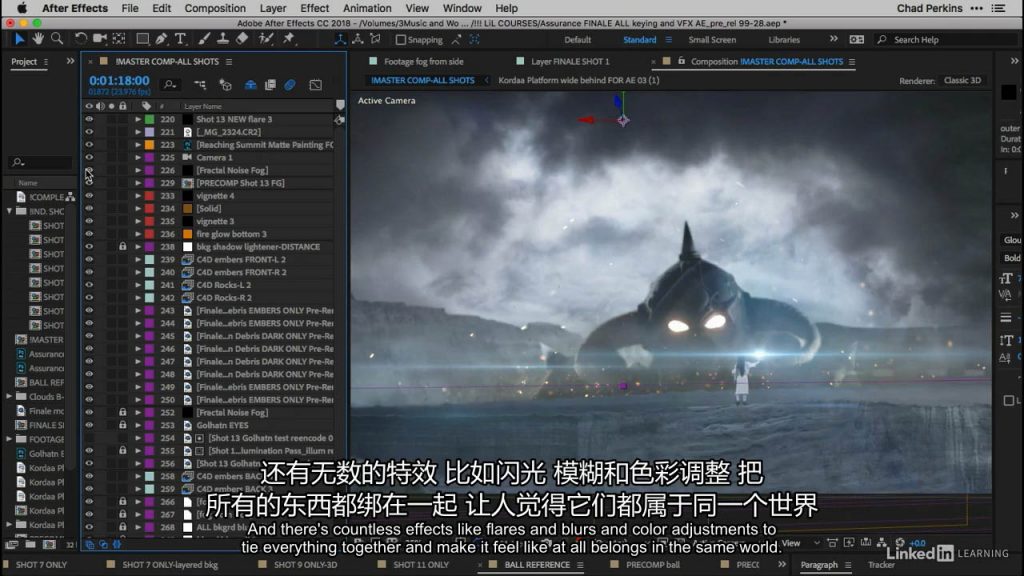
Task: Select the Brush tool
Action: point(204,39)
